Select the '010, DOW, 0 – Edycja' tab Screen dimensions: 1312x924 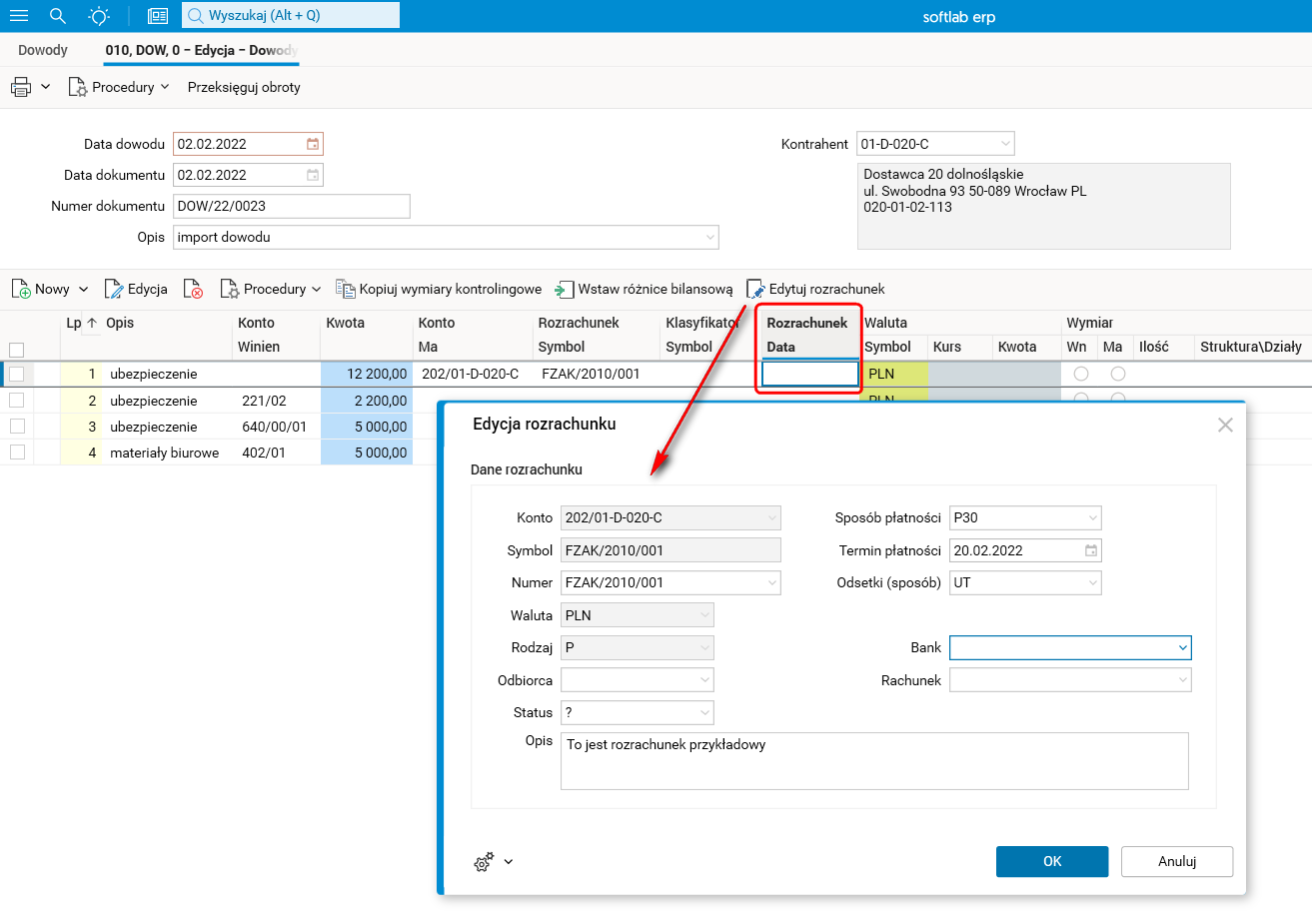(x=201, y=50)
